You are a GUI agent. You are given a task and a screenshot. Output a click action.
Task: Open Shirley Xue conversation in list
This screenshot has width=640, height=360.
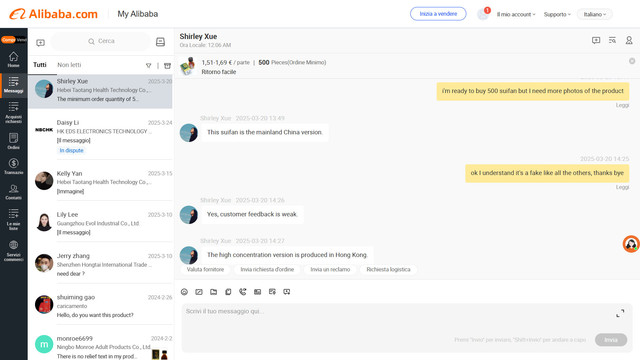click(100, 91)
